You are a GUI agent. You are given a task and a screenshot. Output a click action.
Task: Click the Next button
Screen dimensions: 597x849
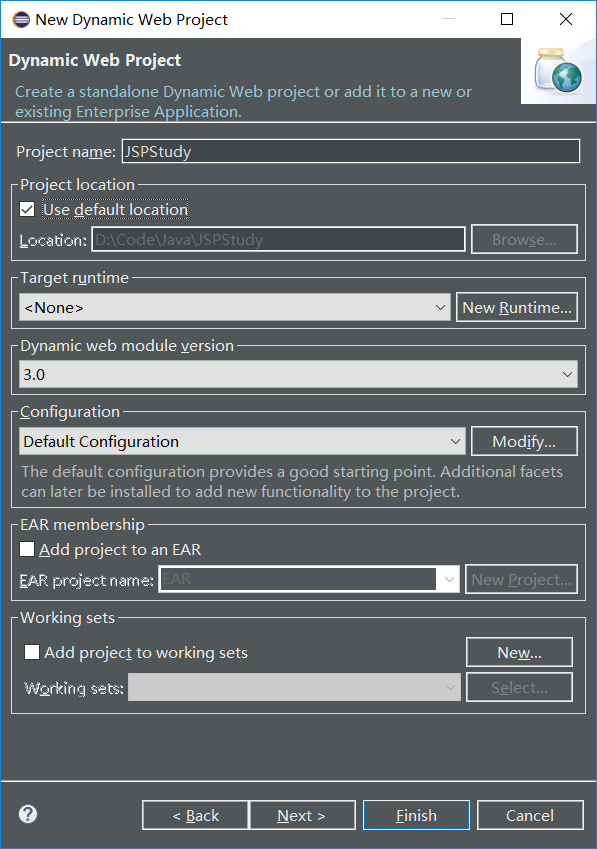coord(302,814)
